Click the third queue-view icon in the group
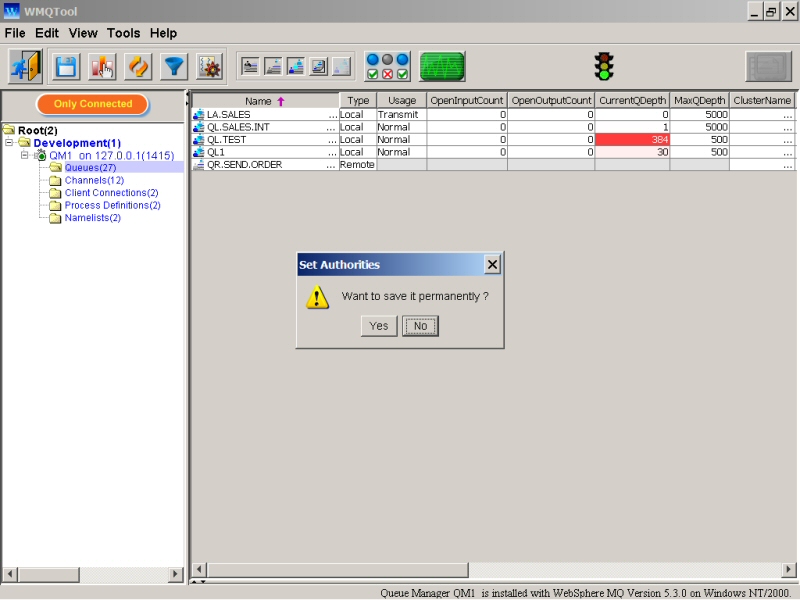Image resolution: width=800 pixels, height=600 pixels. coord(296,67)
